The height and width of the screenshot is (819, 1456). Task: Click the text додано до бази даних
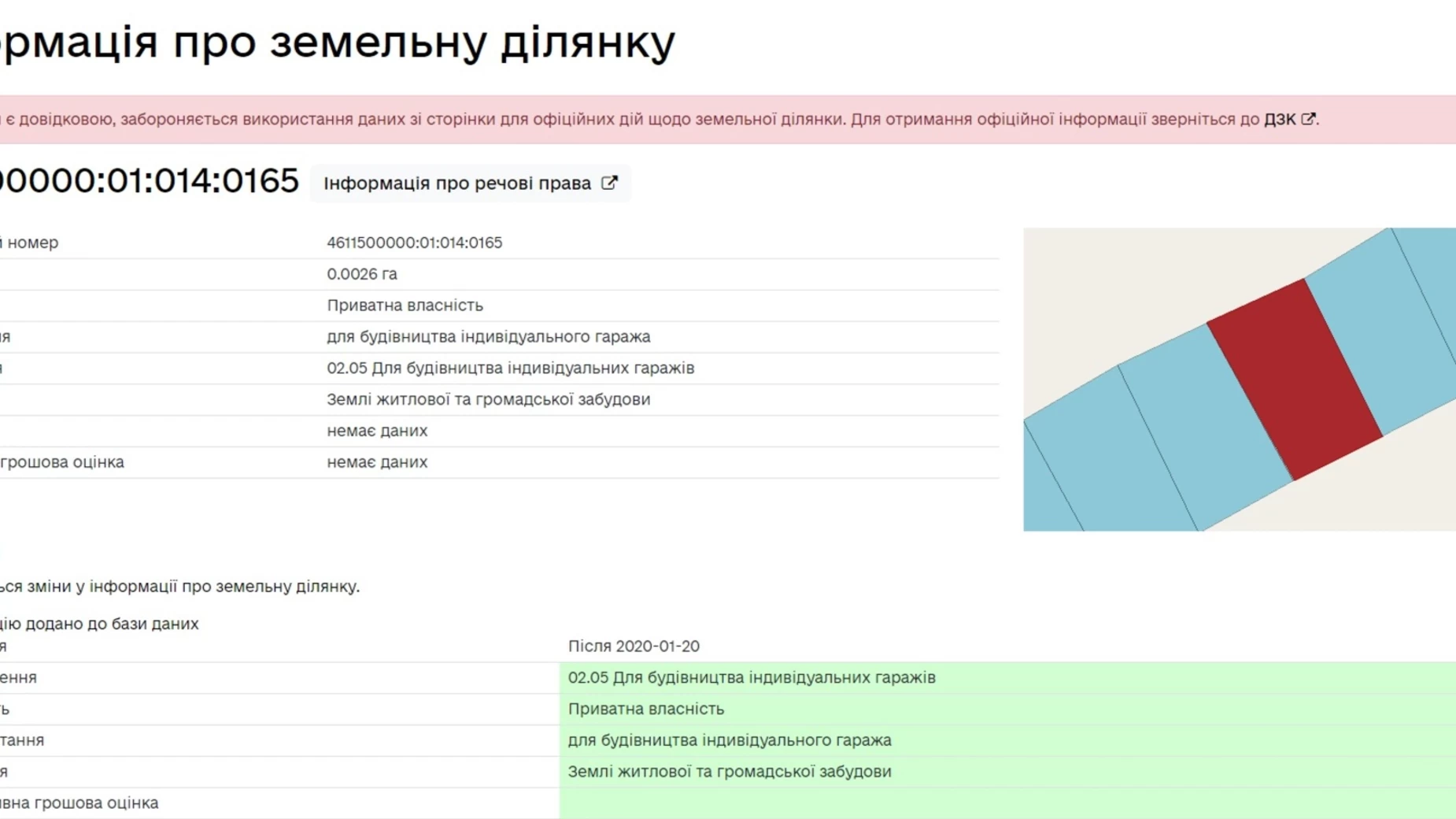click(x=112, y=624)
